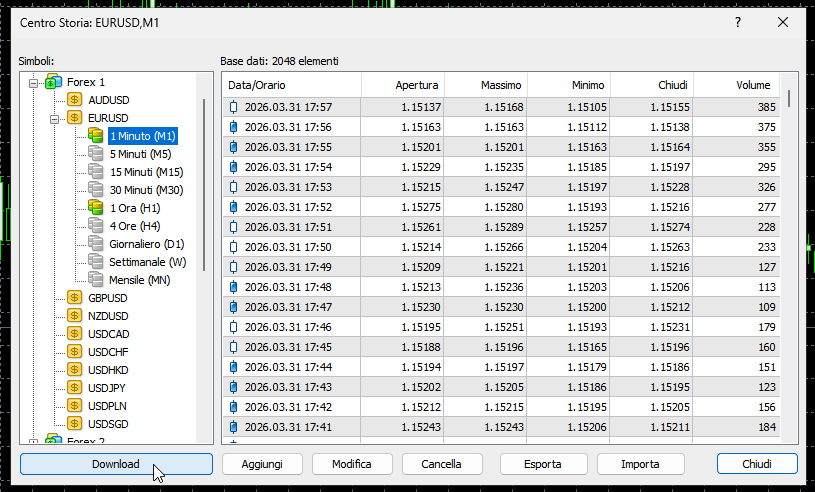Select the 5 Minuti (M5) timeframe
This screenshot has height=492, width=815.
(x=140, y=154)
